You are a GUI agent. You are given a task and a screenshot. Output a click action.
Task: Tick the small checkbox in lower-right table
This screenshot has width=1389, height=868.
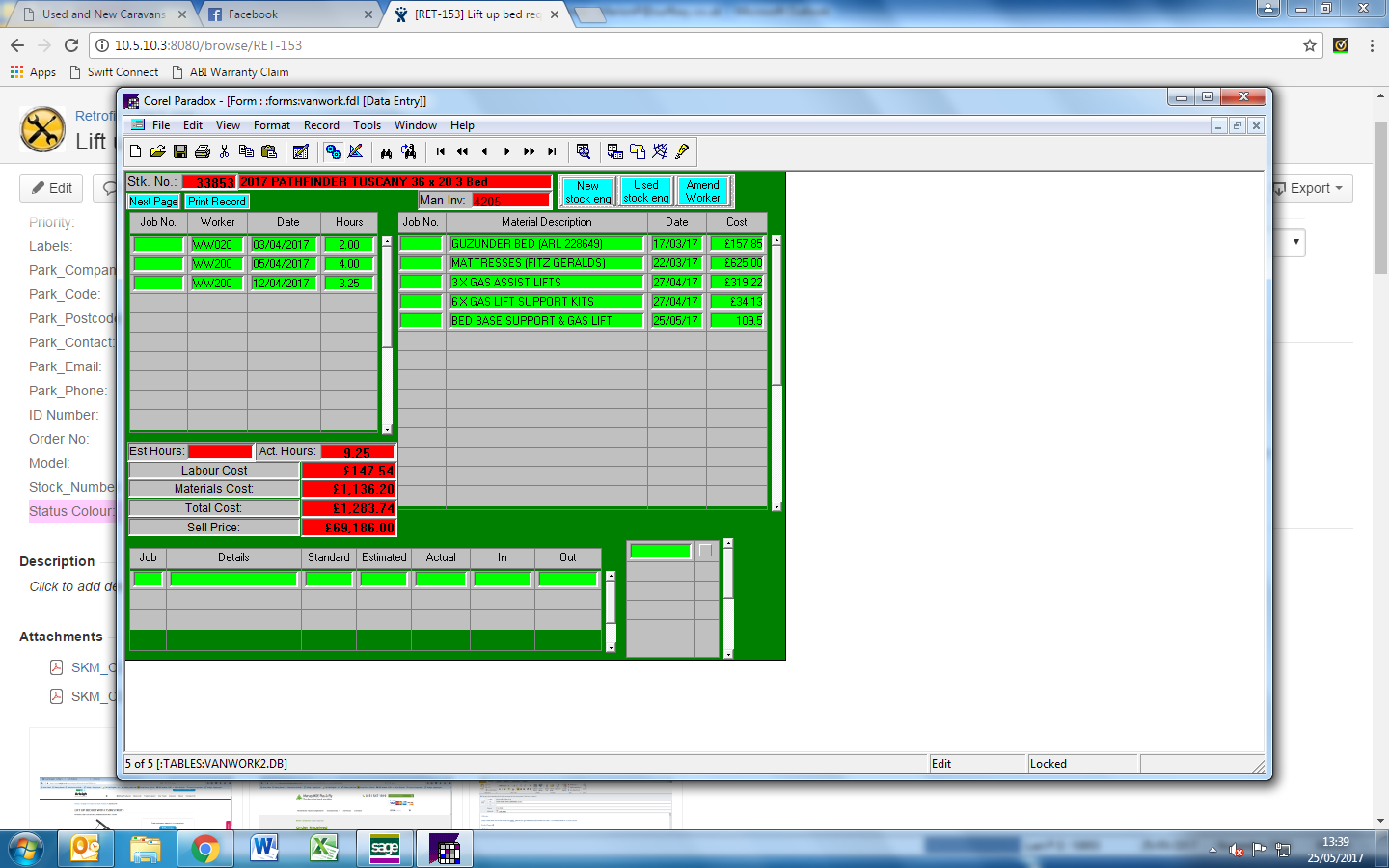pyautogui.click(x=706, y=551)
